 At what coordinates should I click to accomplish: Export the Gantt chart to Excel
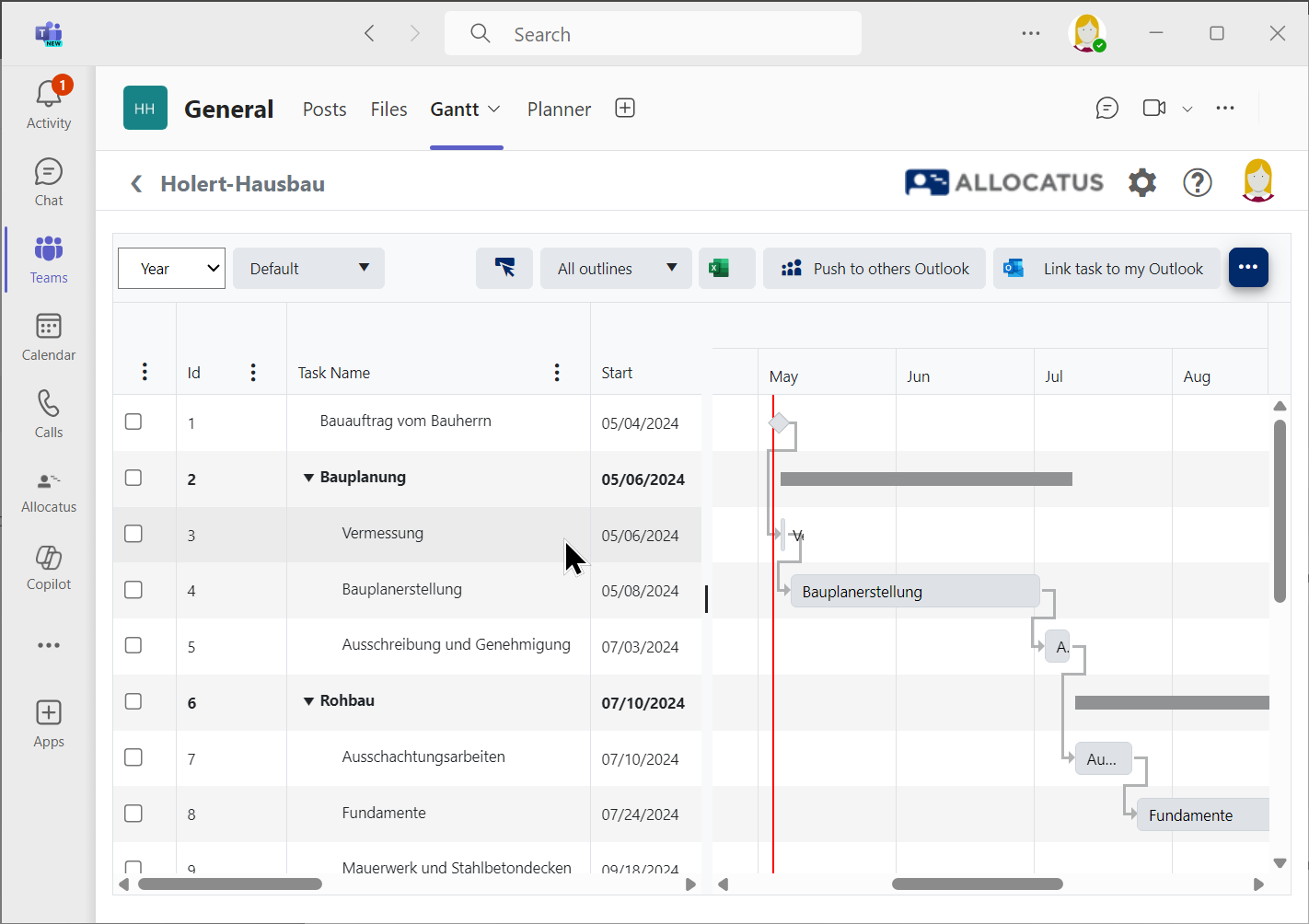pyautogui.click(x=726, y=268)
